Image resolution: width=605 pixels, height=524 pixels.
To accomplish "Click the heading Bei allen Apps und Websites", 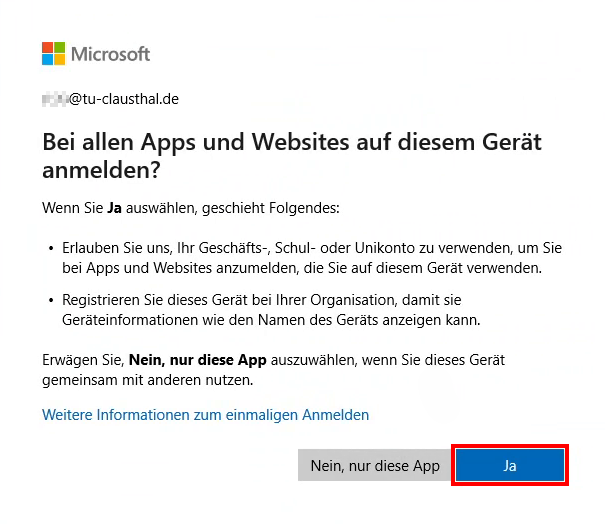I will [x=292, y=156].
